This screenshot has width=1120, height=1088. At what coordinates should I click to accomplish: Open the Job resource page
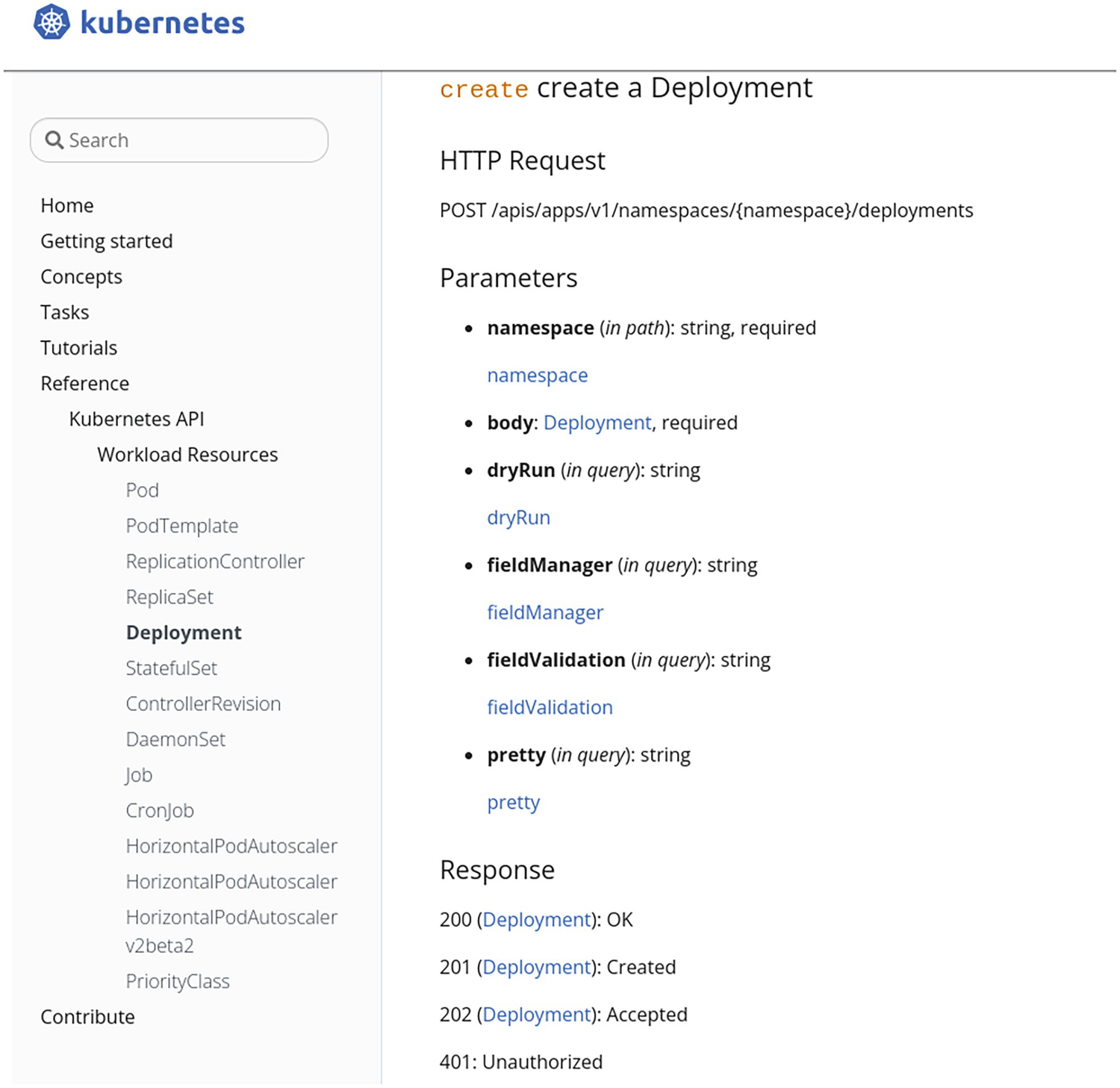point(139,775)
